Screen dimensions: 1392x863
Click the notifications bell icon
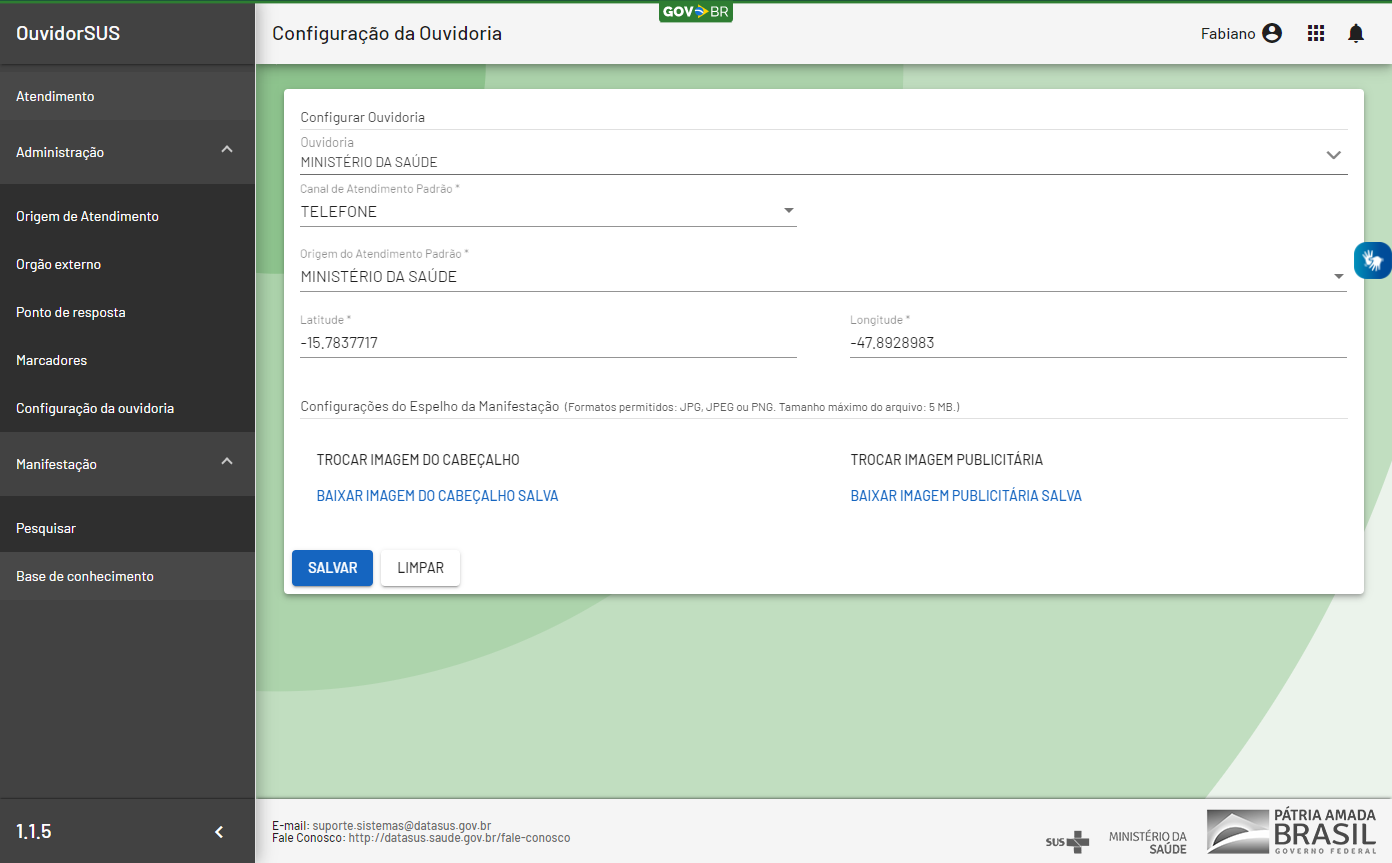pyautogui.click(x=1356, y=33)
